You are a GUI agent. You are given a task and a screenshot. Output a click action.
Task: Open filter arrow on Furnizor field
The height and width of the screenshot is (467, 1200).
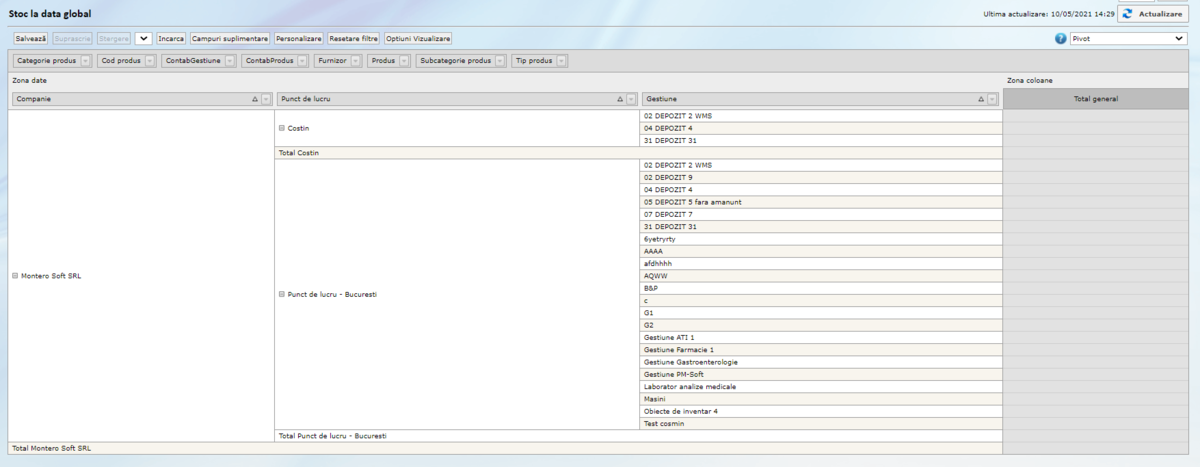coord(355,61)
